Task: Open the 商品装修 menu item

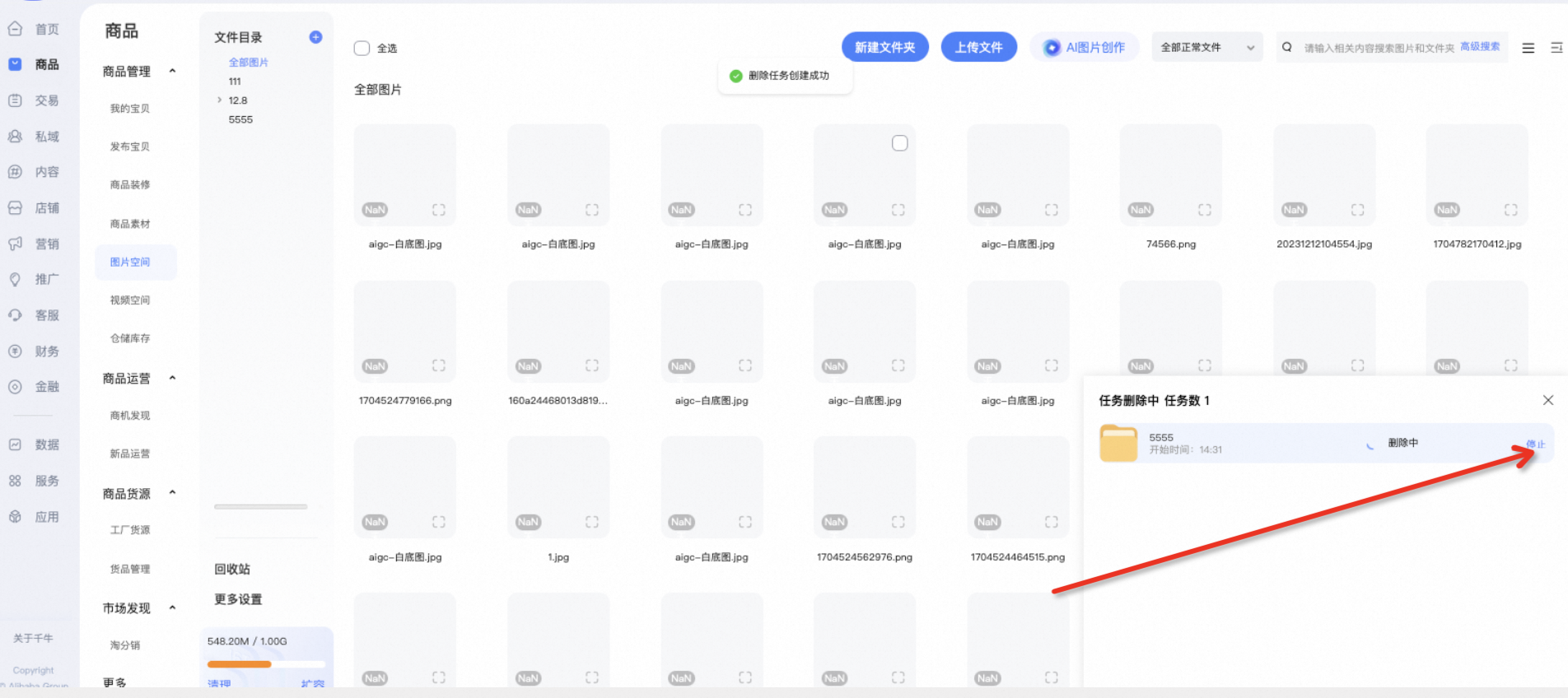Action: [x=130, y=185]
